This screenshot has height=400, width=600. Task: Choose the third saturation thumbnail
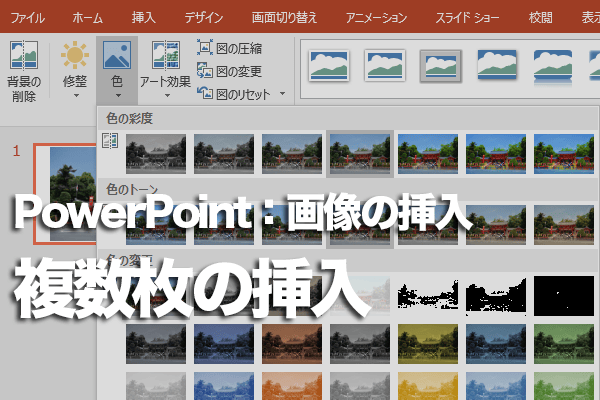pyautogui.click(x=292, y=154)
